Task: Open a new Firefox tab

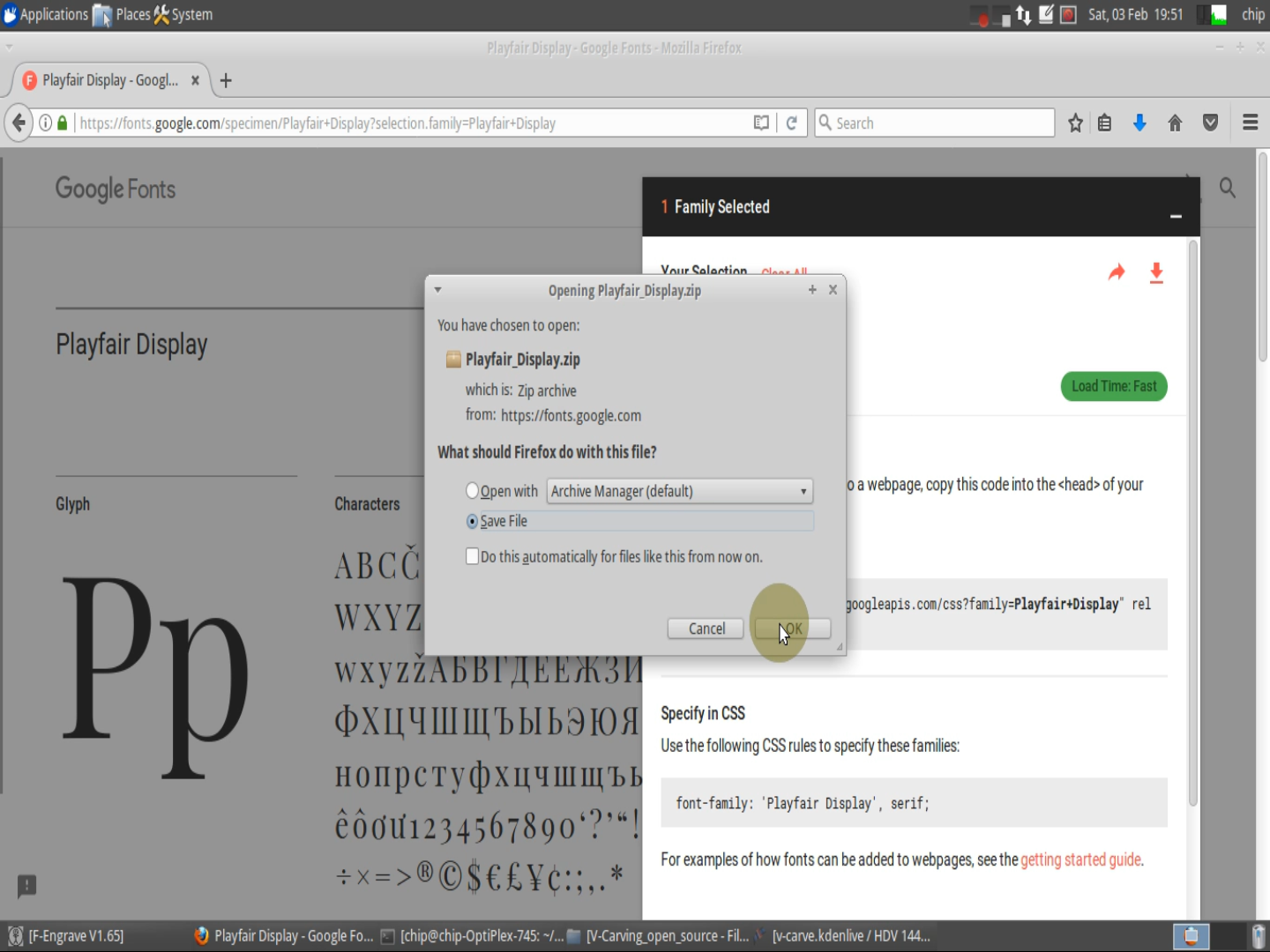Action: [226, 81]
